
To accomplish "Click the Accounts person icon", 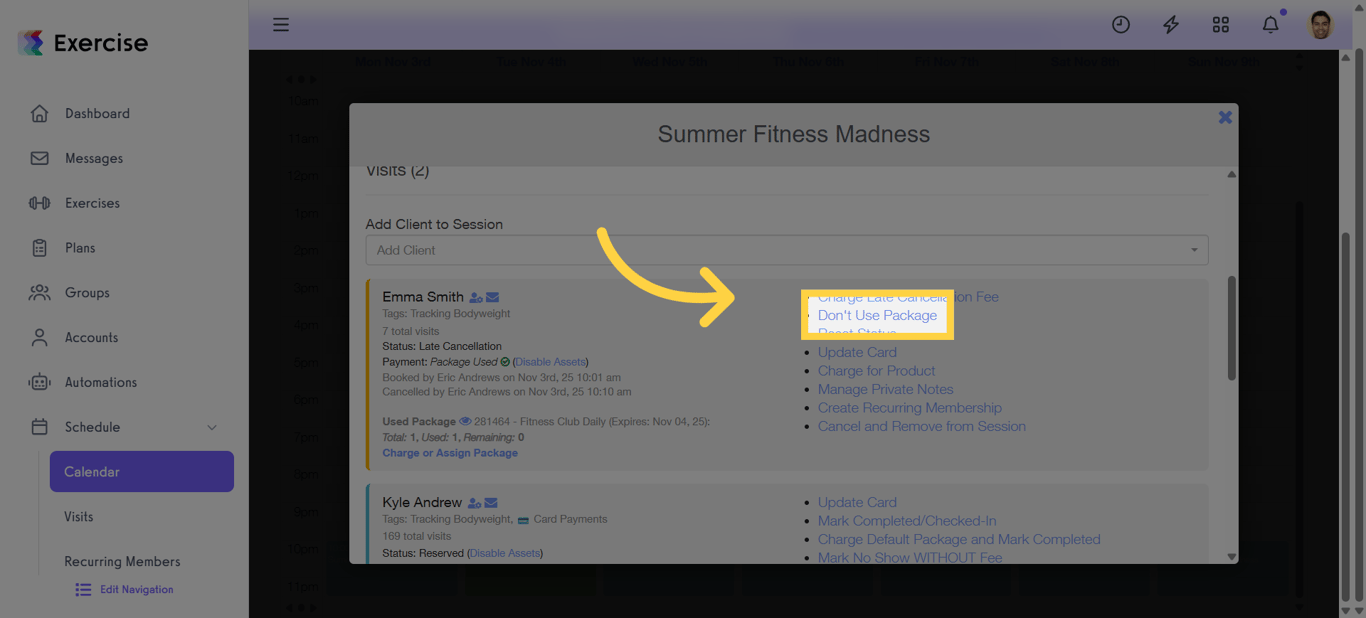I will pyautogui.click(x=39, y=337).
